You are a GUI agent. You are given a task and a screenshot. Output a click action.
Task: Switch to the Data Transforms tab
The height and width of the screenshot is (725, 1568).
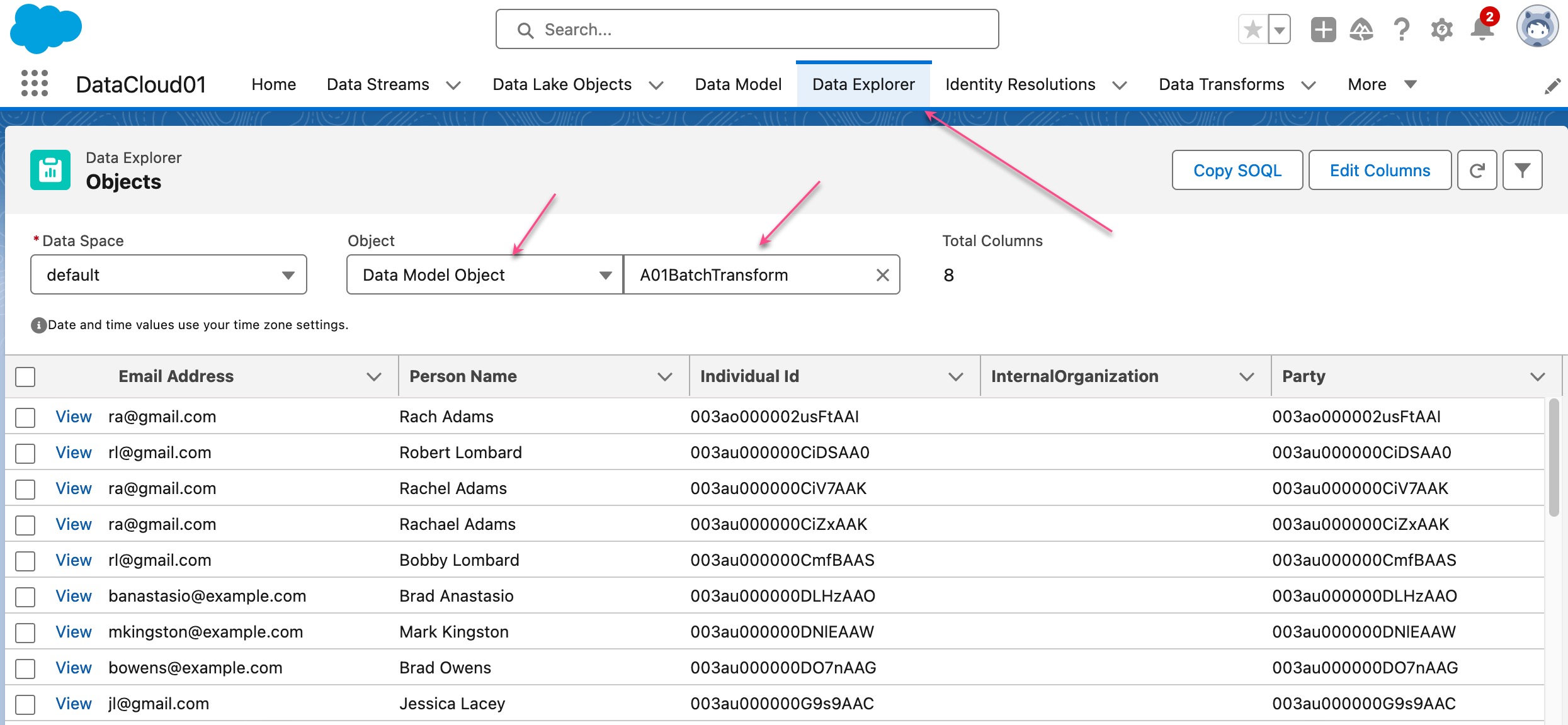coord(1221,84)
